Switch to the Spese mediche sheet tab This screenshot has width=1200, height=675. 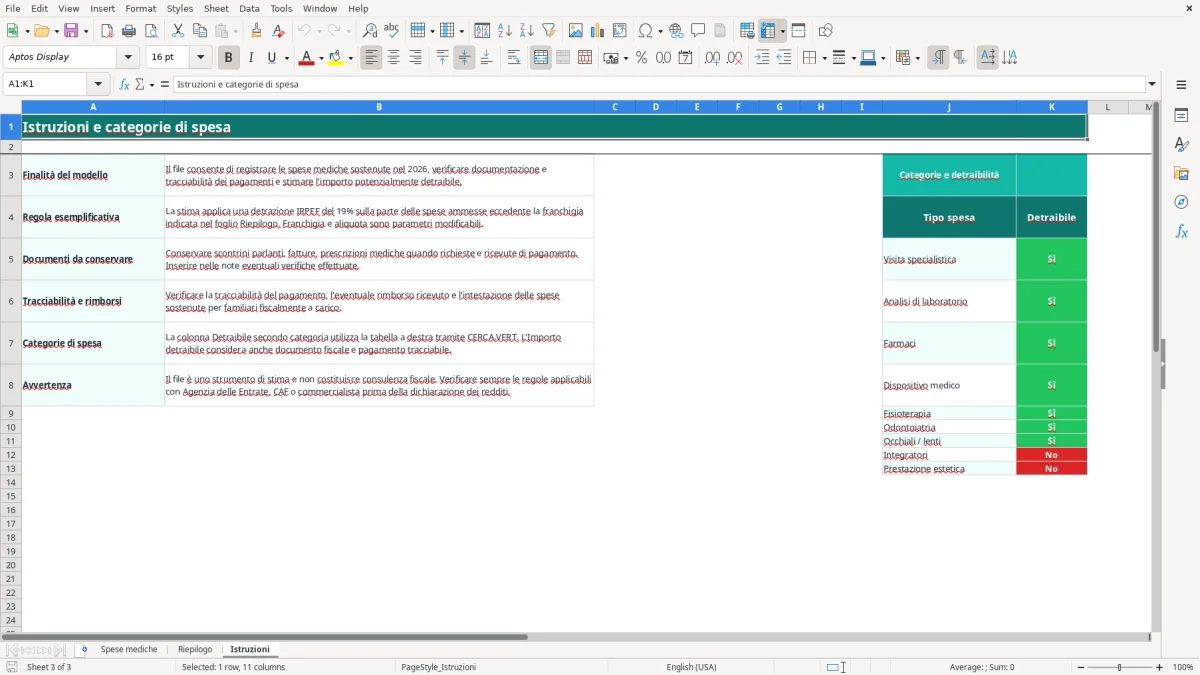tap(129, 649)
